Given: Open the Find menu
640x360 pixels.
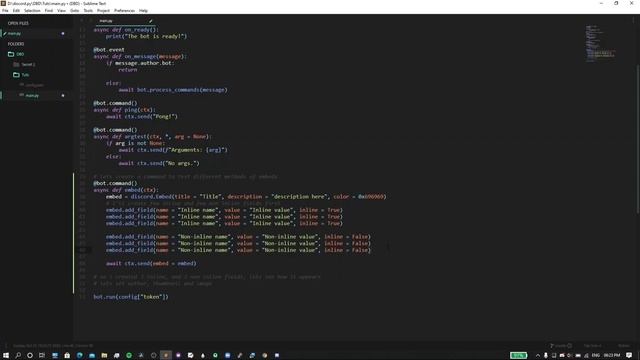Looking at the screenshot, I should tap(49, 11).
